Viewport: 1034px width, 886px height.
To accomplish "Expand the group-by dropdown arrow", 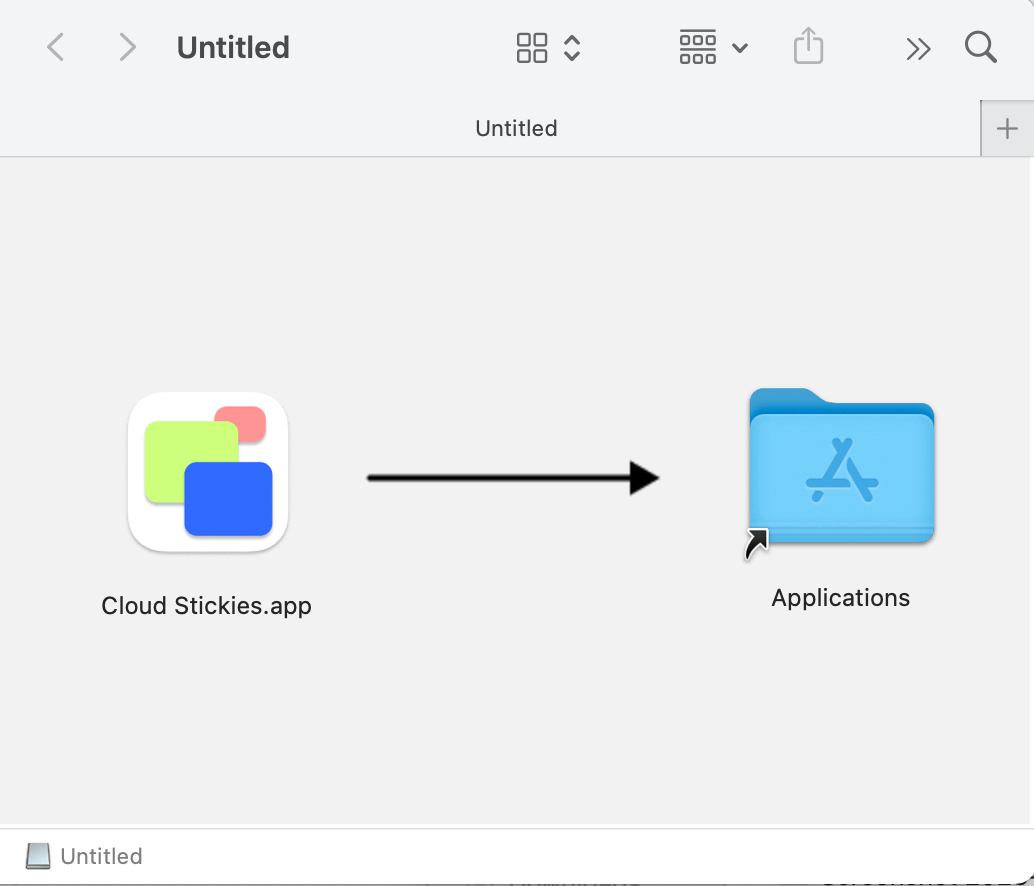I will [740, 47].
